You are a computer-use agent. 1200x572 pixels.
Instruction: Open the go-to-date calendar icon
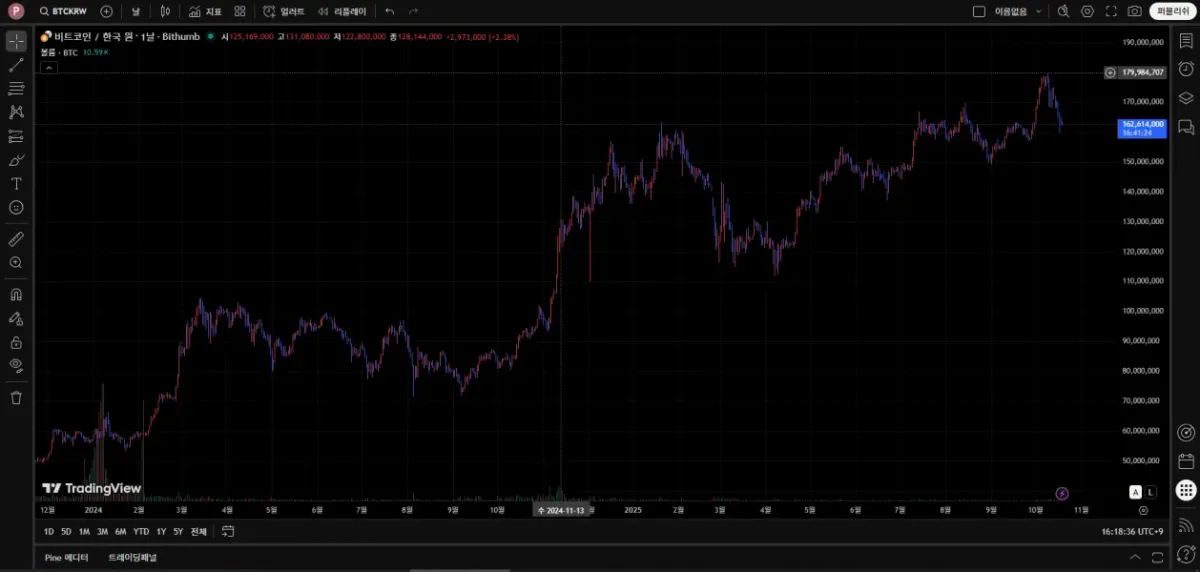228,531
